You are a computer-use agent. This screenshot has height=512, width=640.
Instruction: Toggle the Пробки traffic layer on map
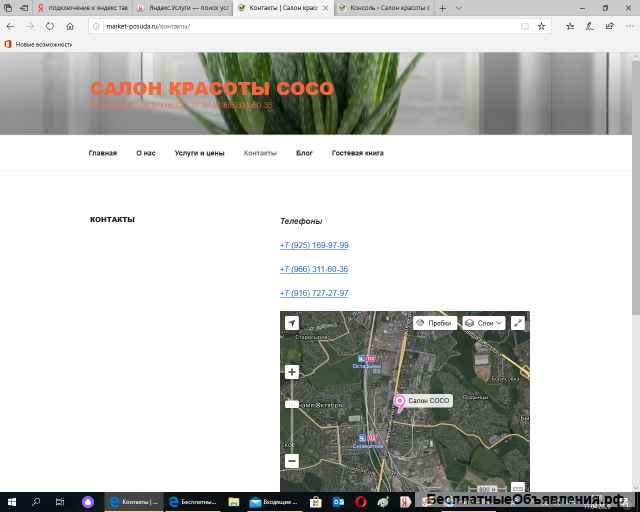click(x=435, y=323)
